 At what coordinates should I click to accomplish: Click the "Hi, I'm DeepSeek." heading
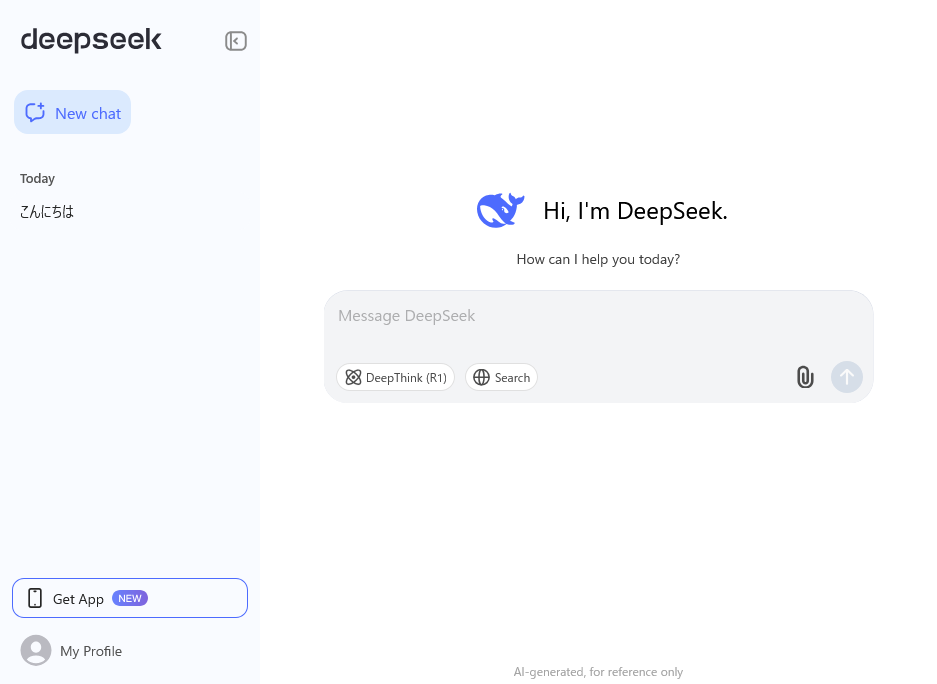[x=635, y=211]
